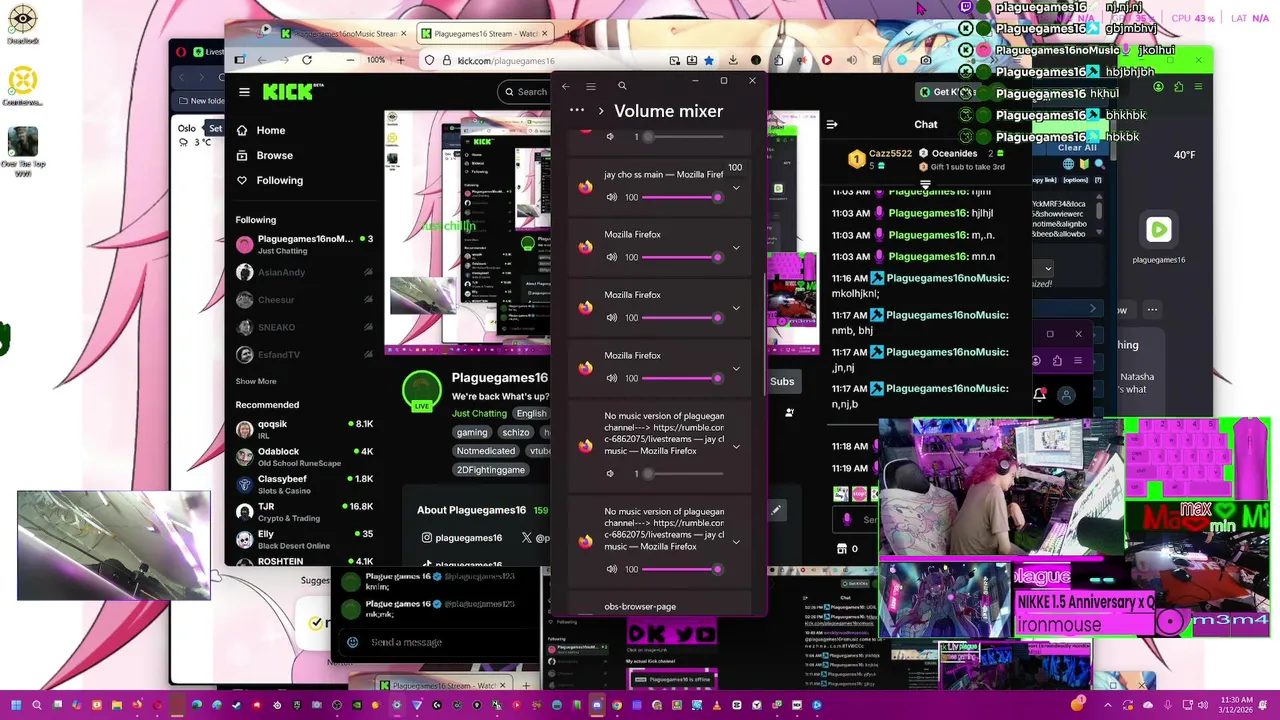Mute the jay cho ss main Firefox audio
Viewport: 1280px width, 720px height.
611,197
